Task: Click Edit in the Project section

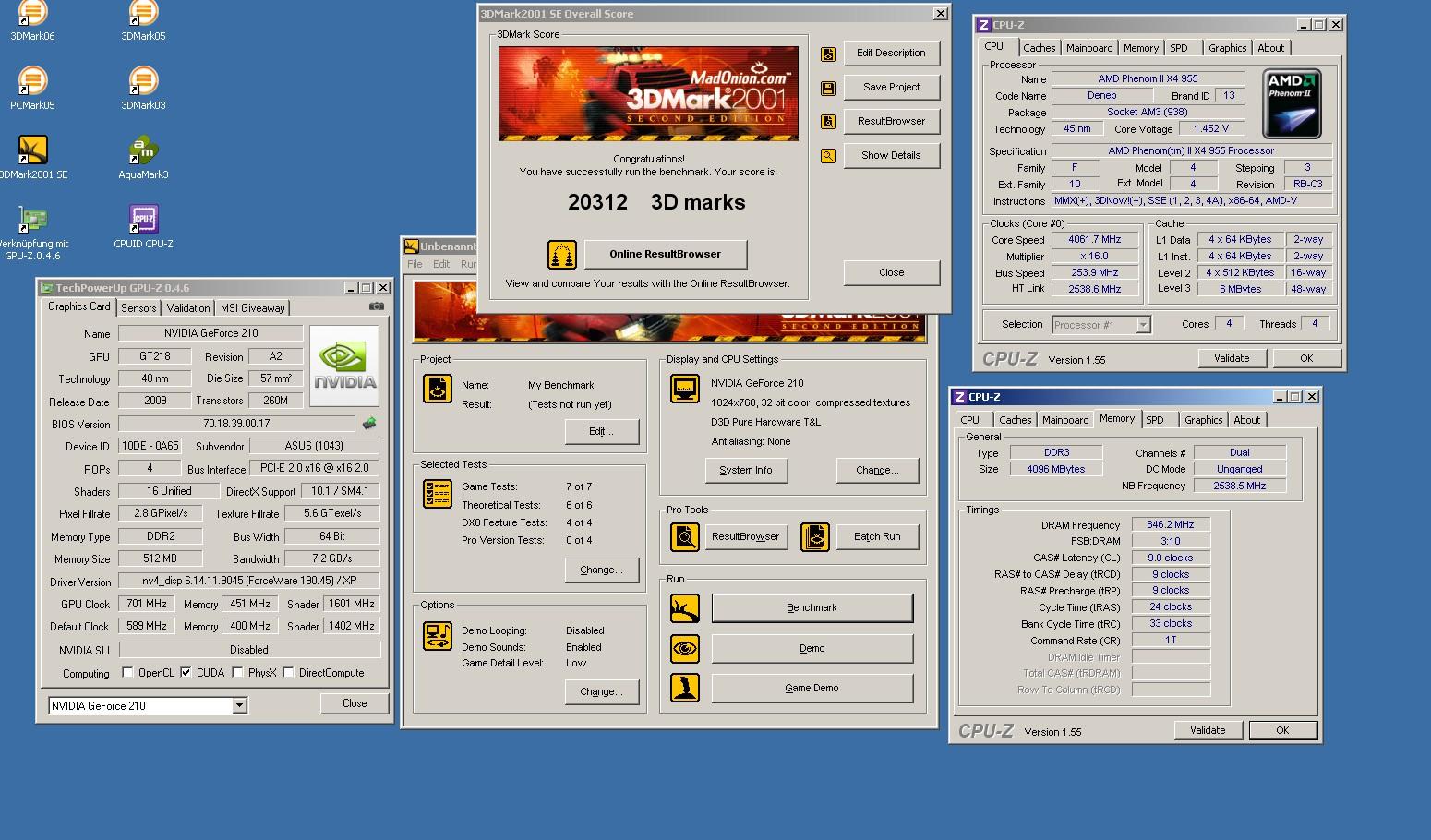Action: 601,431
